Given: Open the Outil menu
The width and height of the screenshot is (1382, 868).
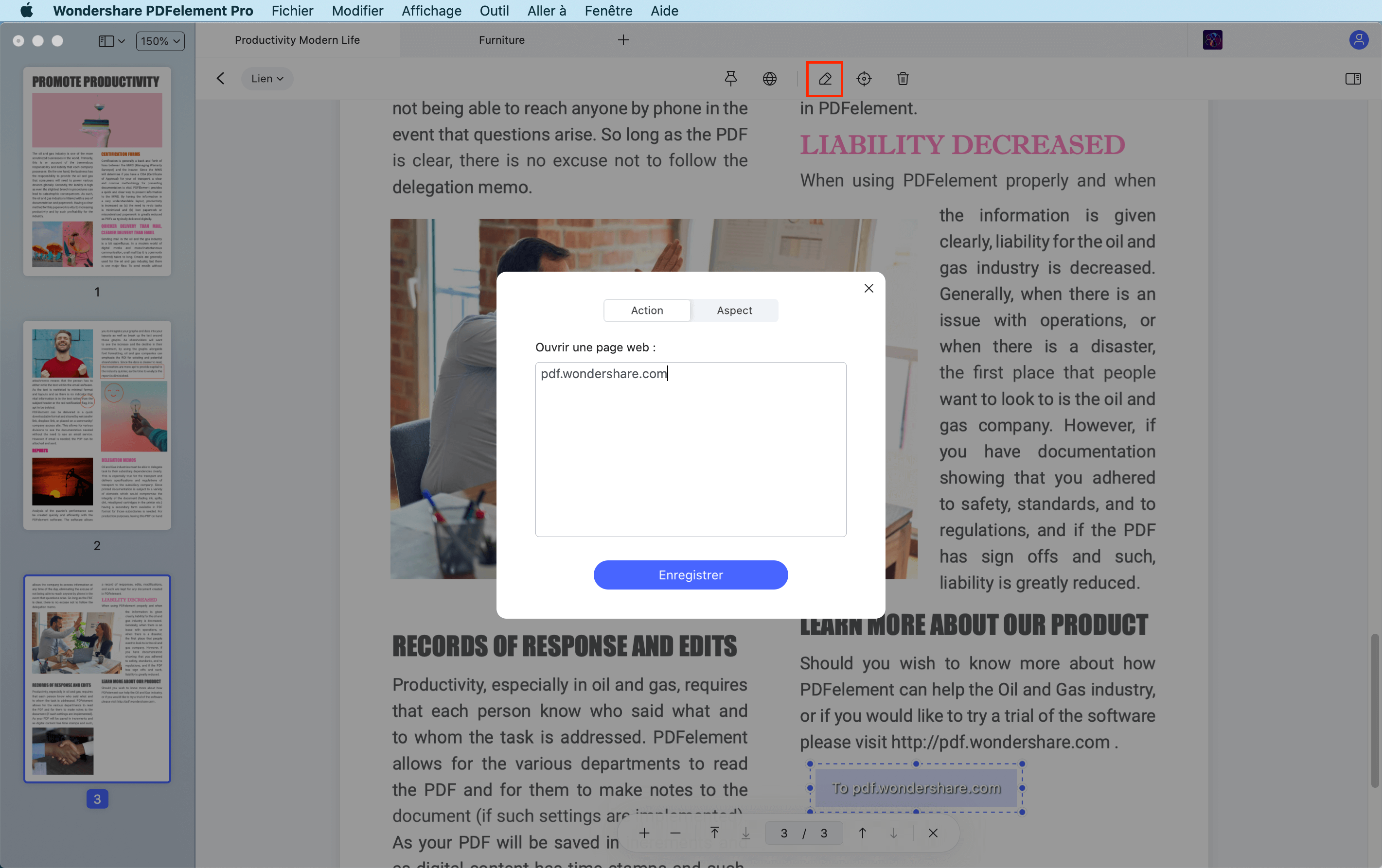Looking at the screenshot, I should [494, 10].
